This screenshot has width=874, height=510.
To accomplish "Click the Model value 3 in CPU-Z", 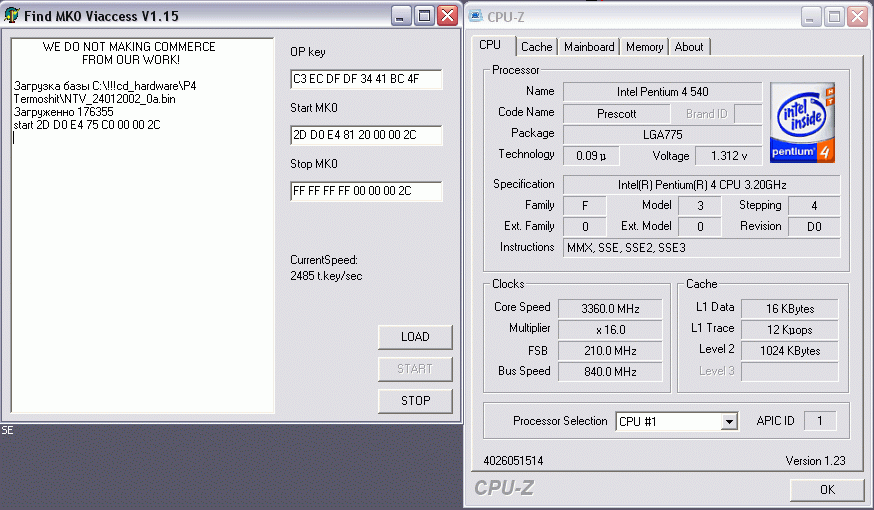I will click(x=700, y=206).
